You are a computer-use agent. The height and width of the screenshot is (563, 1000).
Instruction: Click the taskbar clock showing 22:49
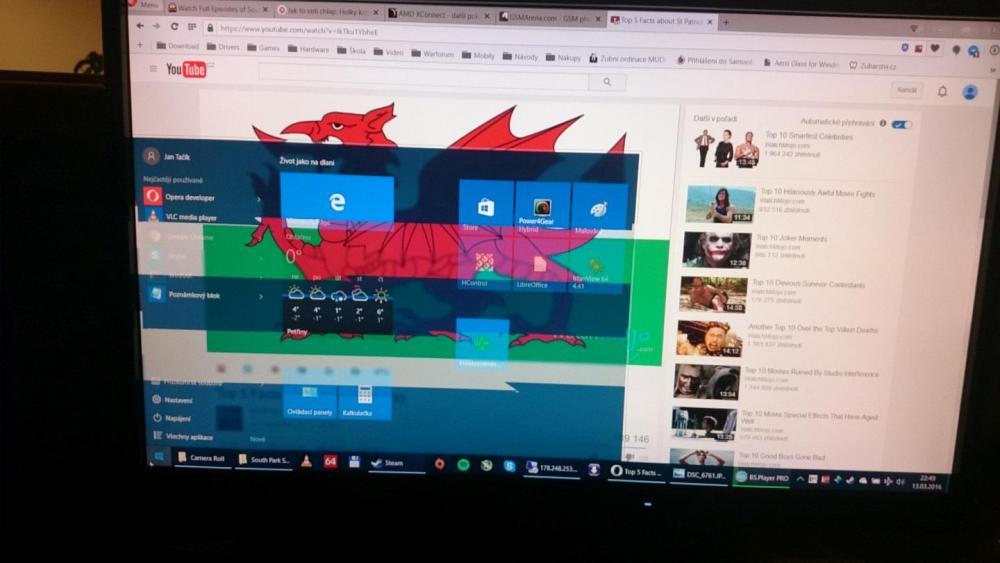pos(928,482)
